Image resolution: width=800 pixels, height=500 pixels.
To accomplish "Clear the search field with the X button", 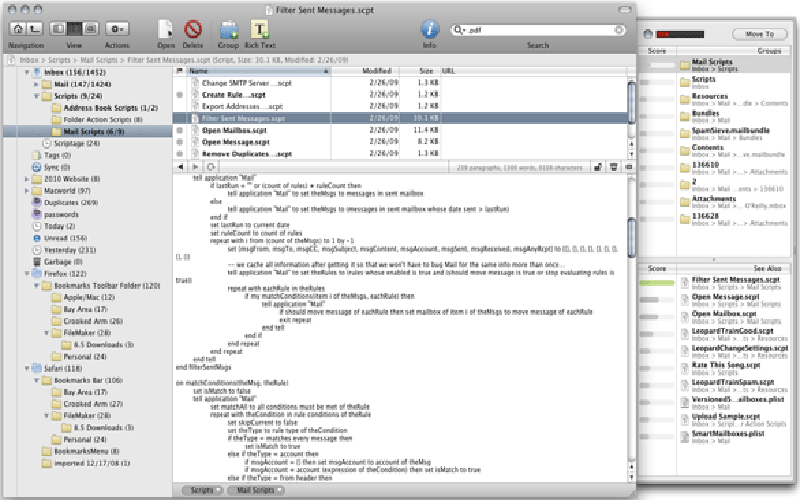I will click(x=619, y=30).
